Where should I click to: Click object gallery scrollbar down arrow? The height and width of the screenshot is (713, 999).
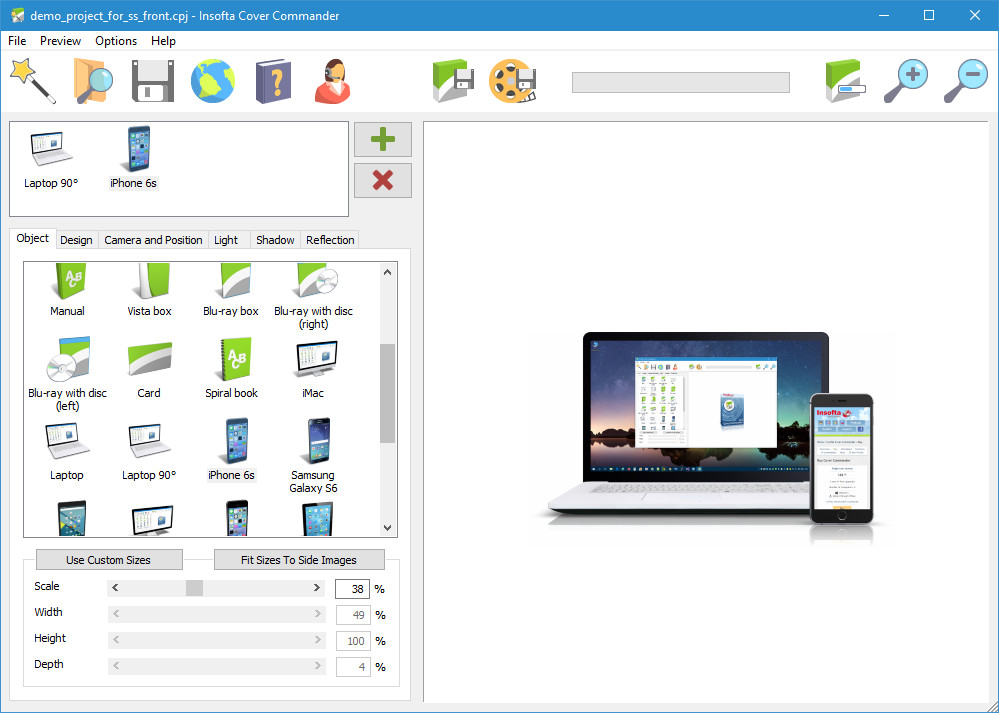coord(387,528)
